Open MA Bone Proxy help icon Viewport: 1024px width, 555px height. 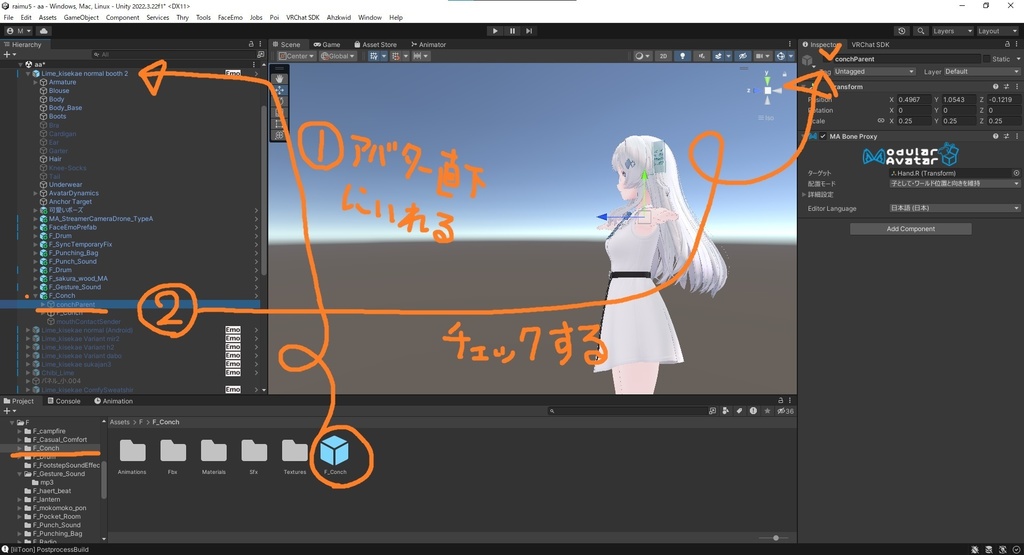995,136
